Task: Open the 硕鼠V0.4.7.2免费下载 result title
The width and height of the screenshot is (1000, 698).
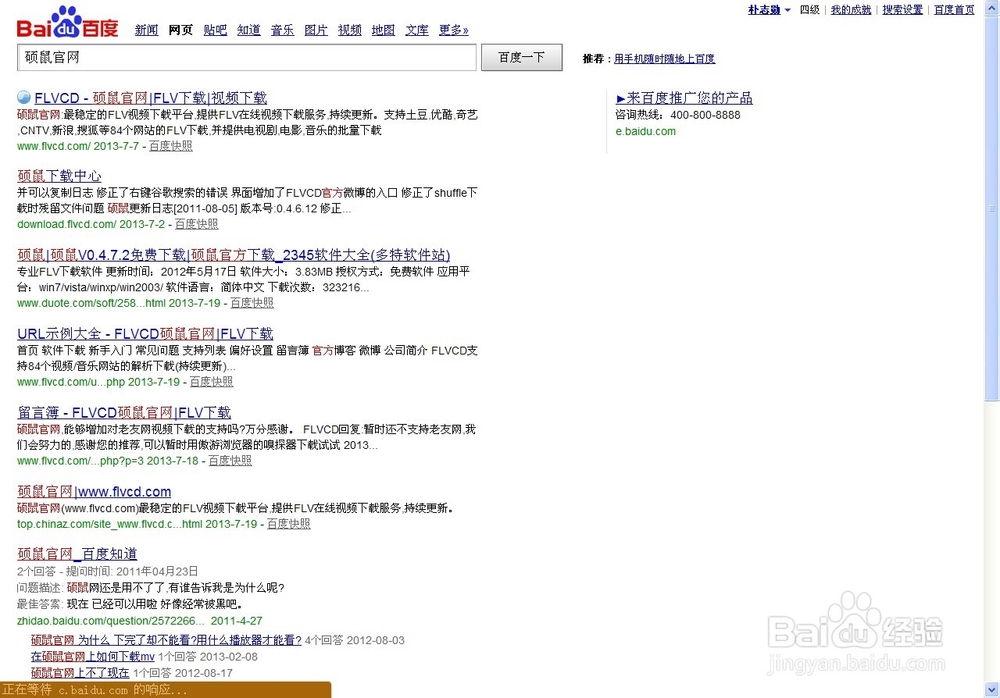Action: pyautogui.click(x=233, y=255)
